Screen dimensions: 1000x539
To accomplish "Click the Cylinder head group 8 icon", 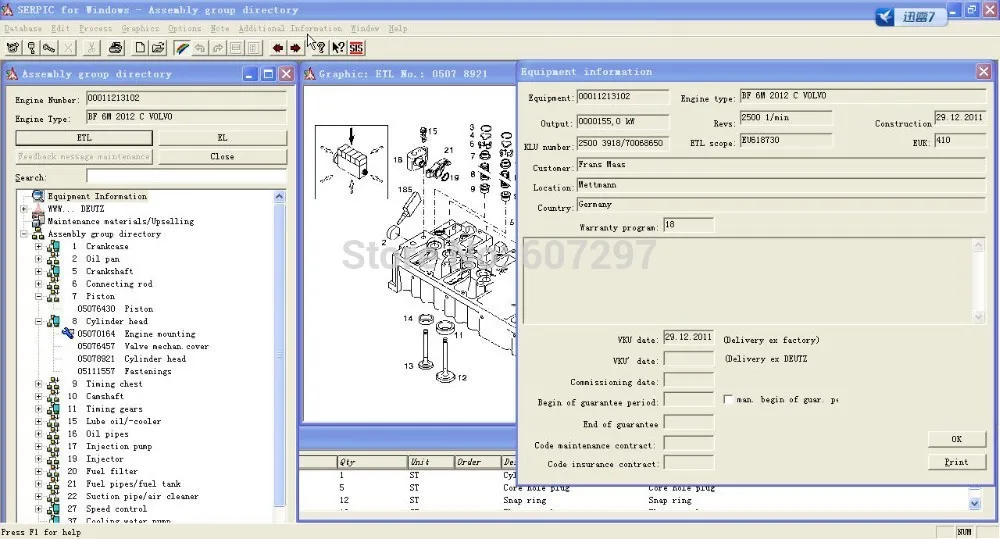I will pos(53,321).
